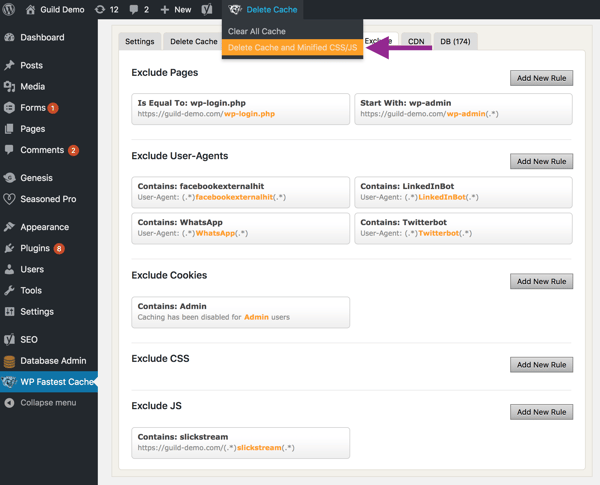Add New Rule for Exclude User-Agents
The height and width of the screenshot is (485, 600).
(x=541, y=161)
